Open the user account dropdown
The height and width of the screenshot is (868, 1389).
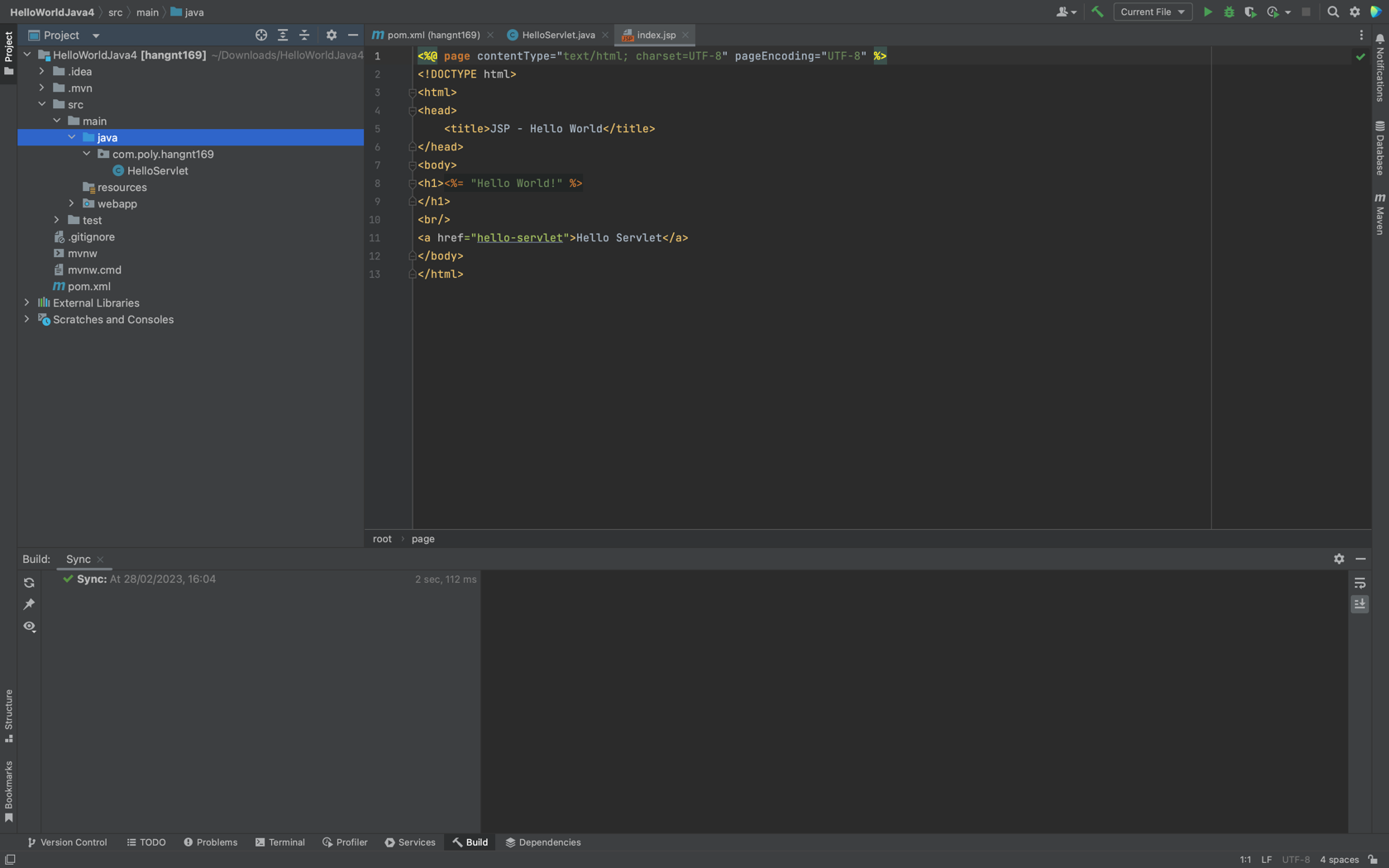pyautogui.click(x=1066, y=12)
